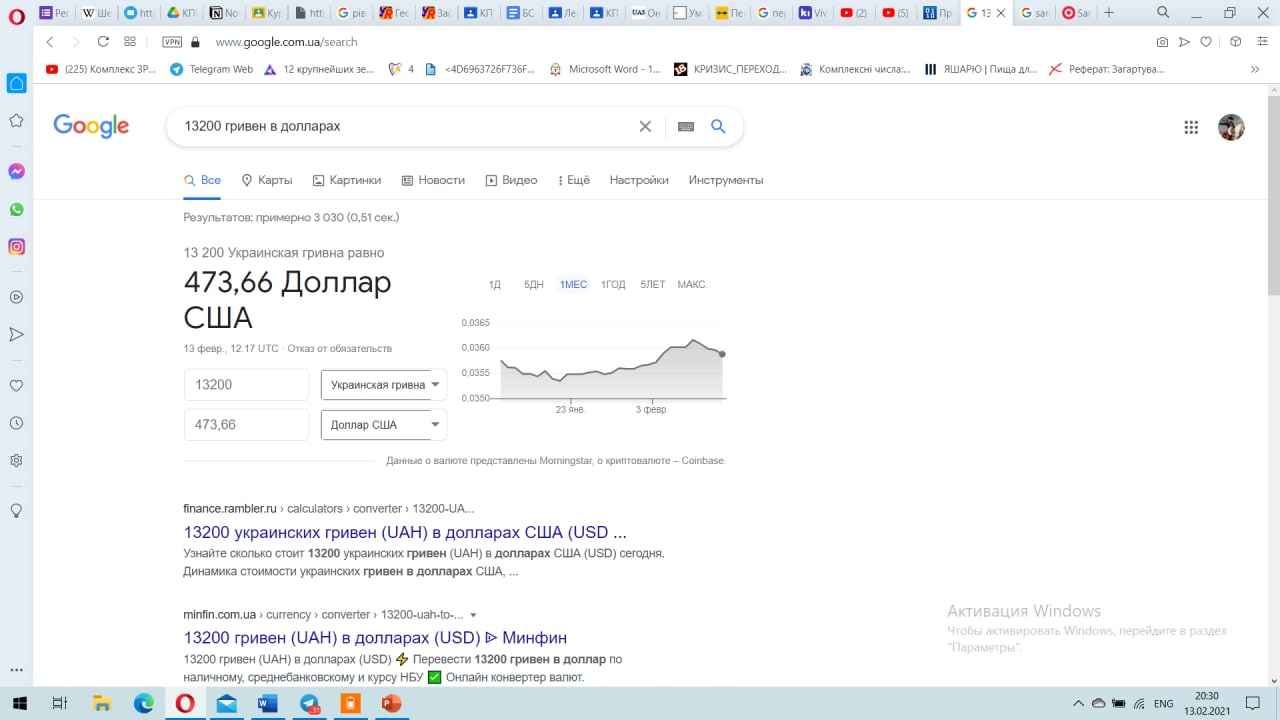The image size is (1280, 720).
Task: Open the Доллар США currency dropdown
Action: pyautogui.click(x=384, y=425)
